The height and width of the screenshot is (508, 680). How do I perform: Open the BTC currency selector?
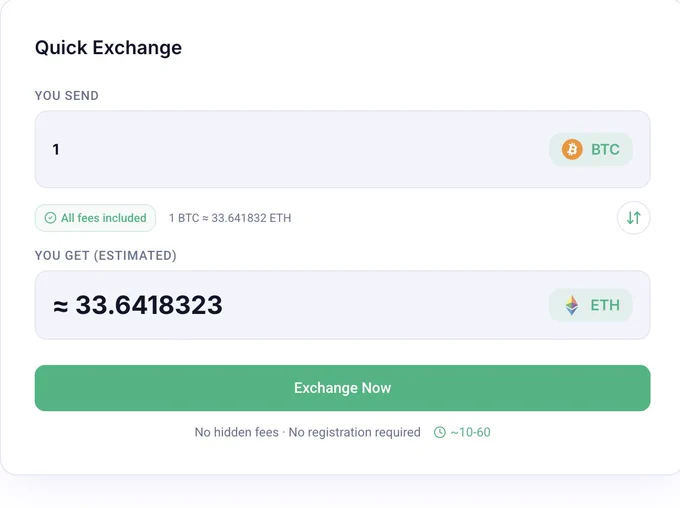[x=591, y=149]
